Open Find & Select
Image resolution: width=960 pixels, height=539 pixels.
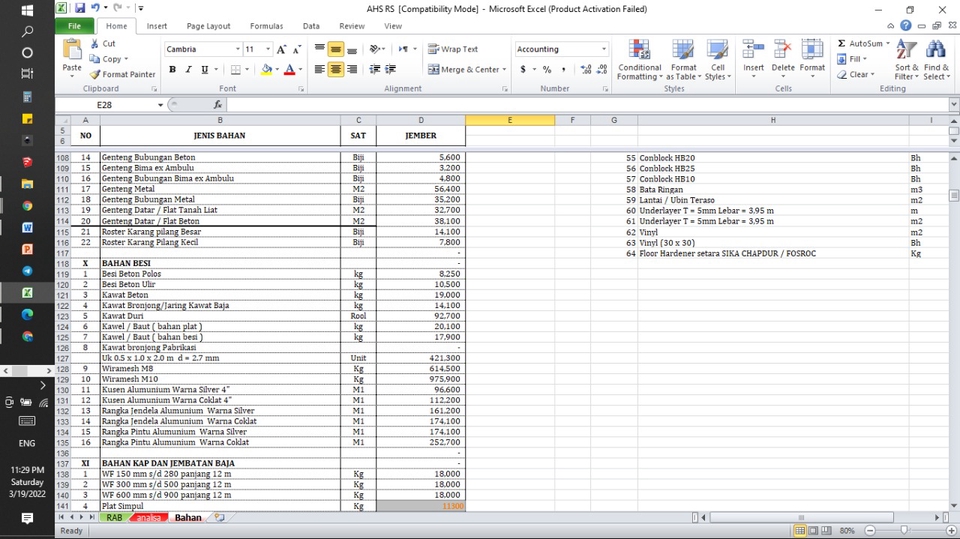(x=936, y=59)
